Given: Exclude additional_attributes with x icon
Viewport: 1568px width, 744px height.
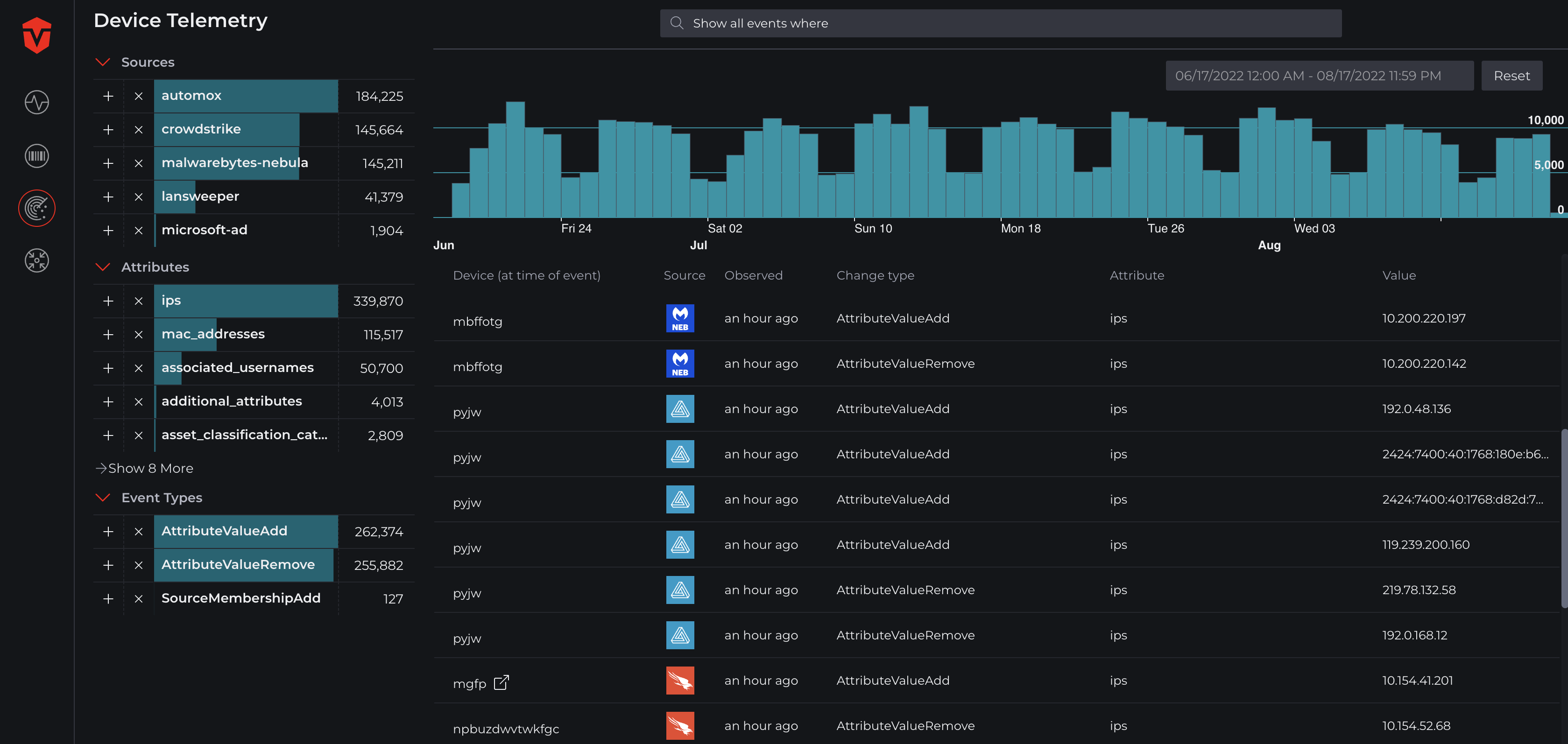Looking at the screenshot, I should (139, 401).
